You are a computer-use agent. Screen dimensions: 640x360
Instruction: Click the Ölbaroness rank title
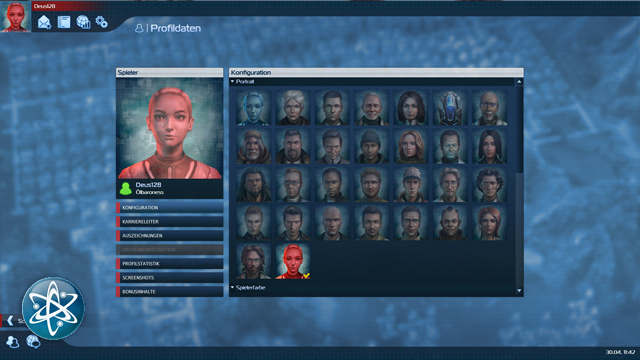point(149,192)
